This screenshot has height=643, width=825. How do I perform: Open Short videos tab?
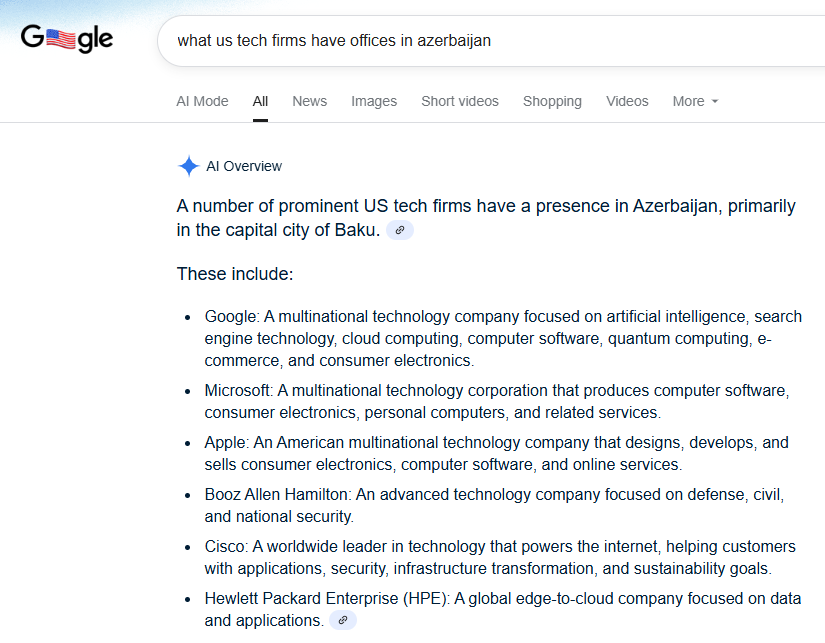tap(460, 101)
